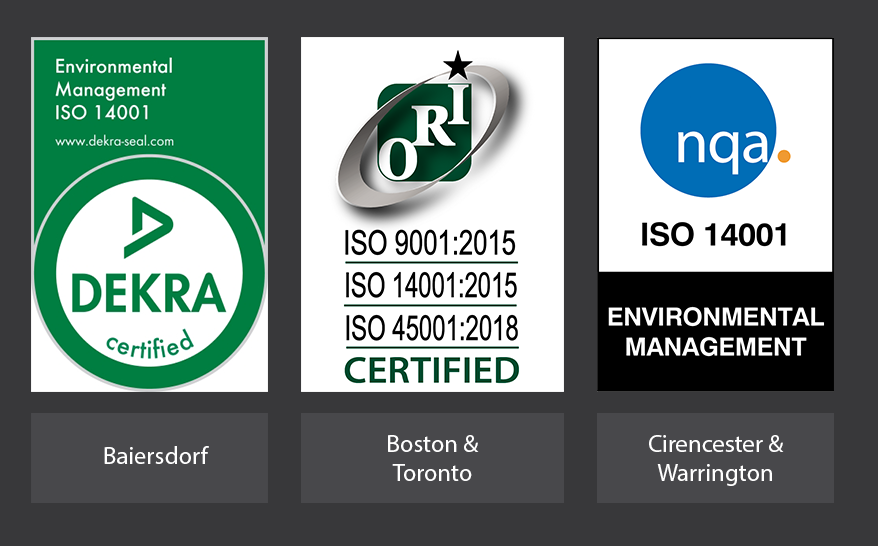Click the ISO 9001:2015 text line
878x546 pixels.
[430, 243]
